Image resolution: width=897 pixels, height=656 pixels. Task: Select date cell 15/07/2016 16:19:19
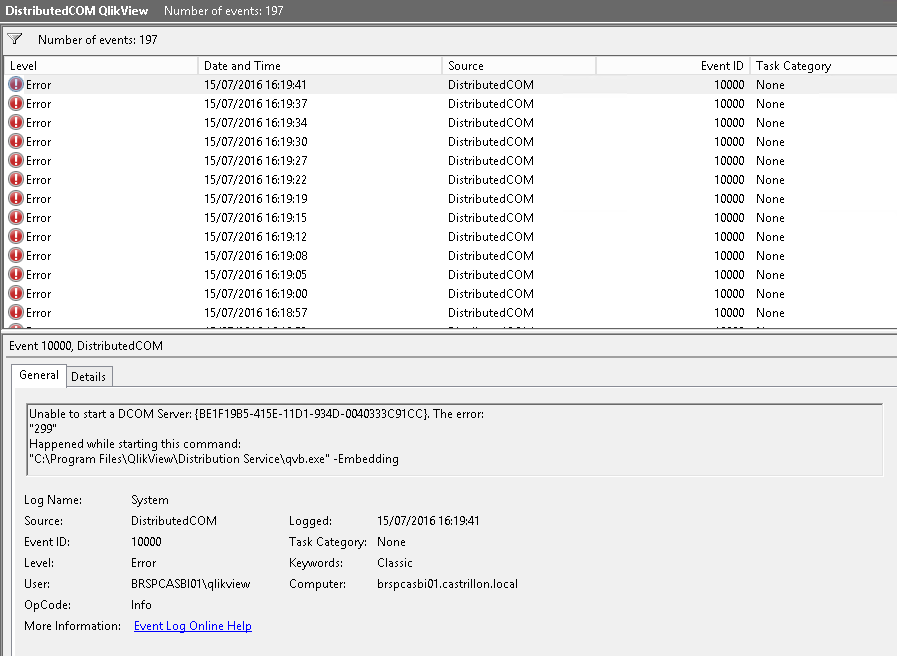point(255,198)
